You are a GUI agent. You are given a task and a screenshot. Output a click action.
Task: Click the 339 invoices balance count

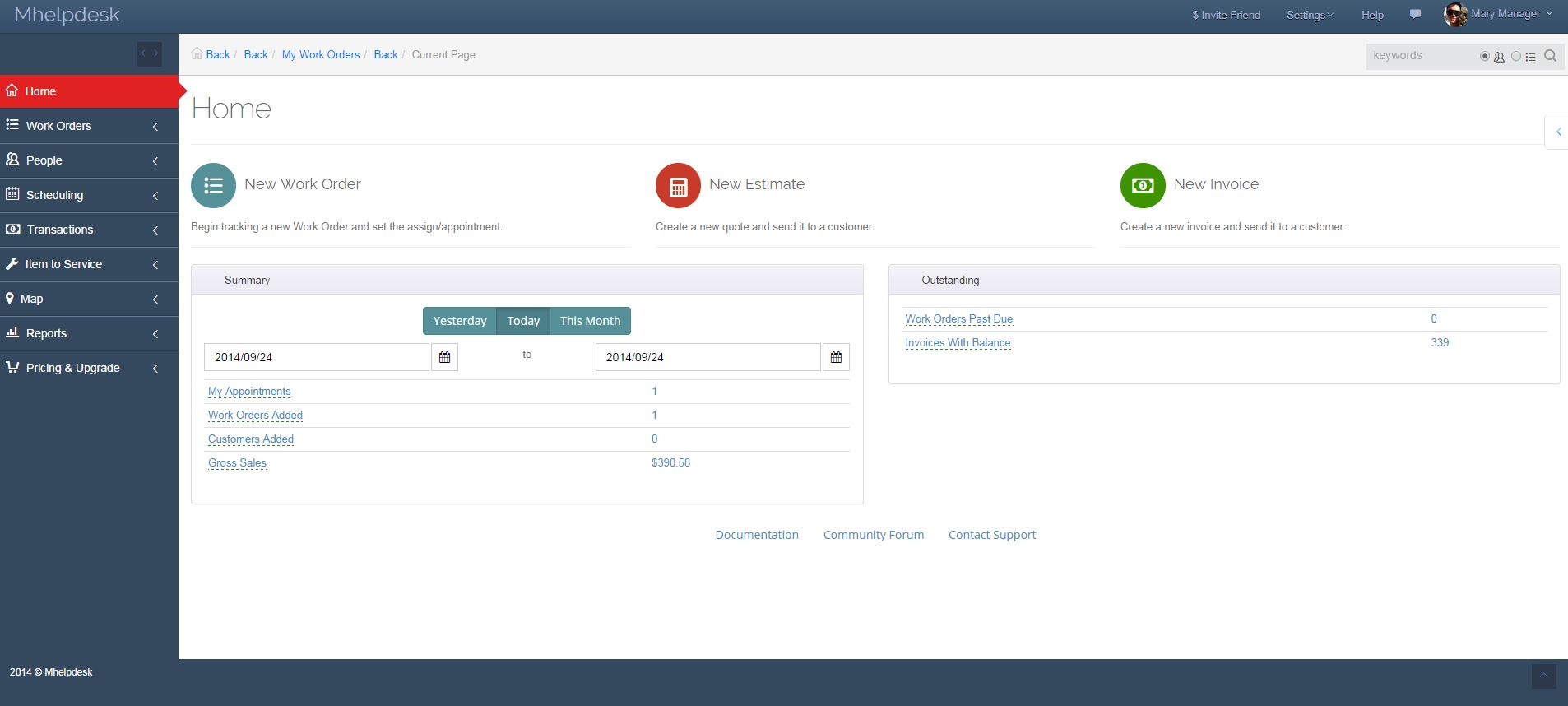[1440, 342]
